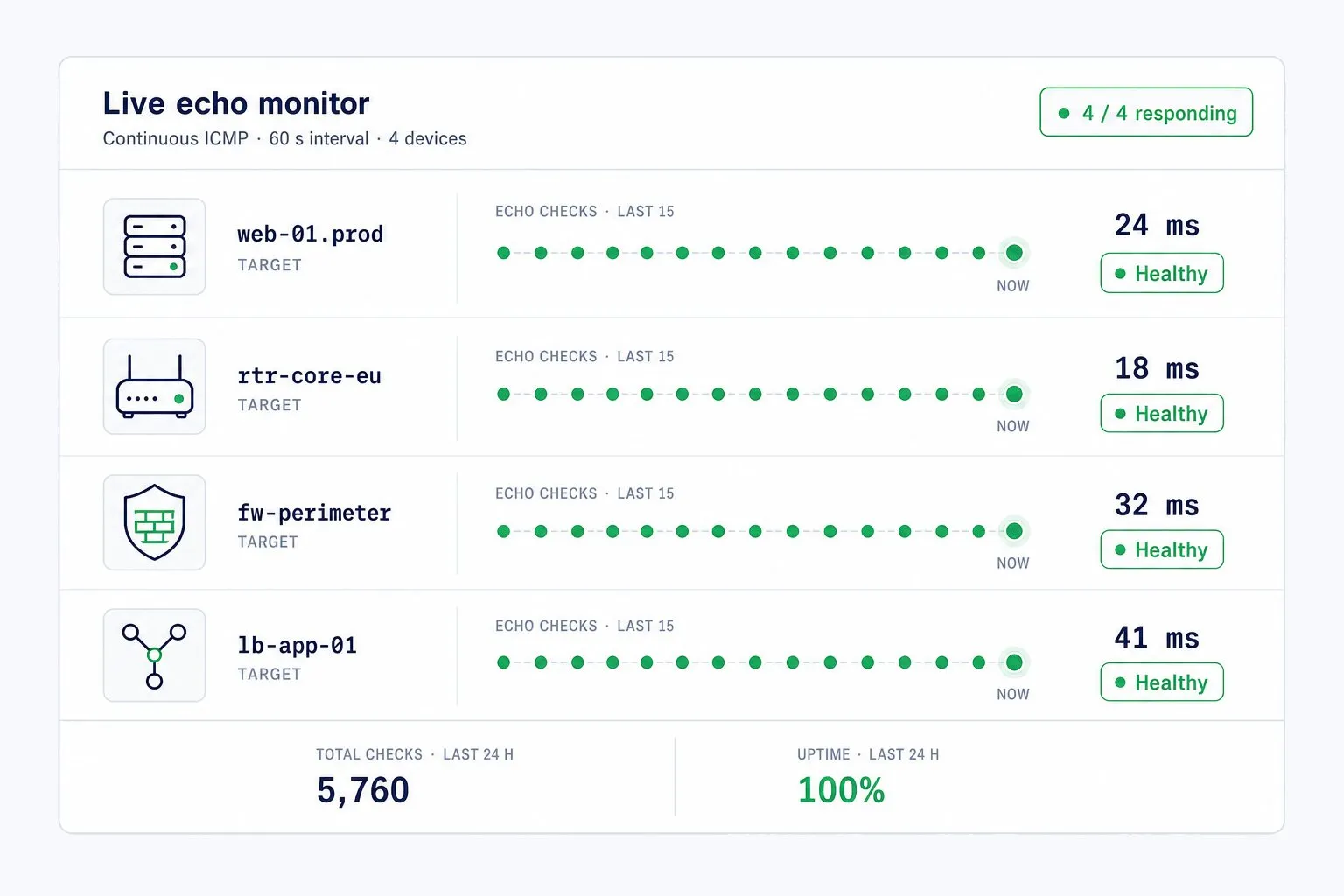
Task: Open the 4 / 4 responding status badge
Action: pos(1146,112)
